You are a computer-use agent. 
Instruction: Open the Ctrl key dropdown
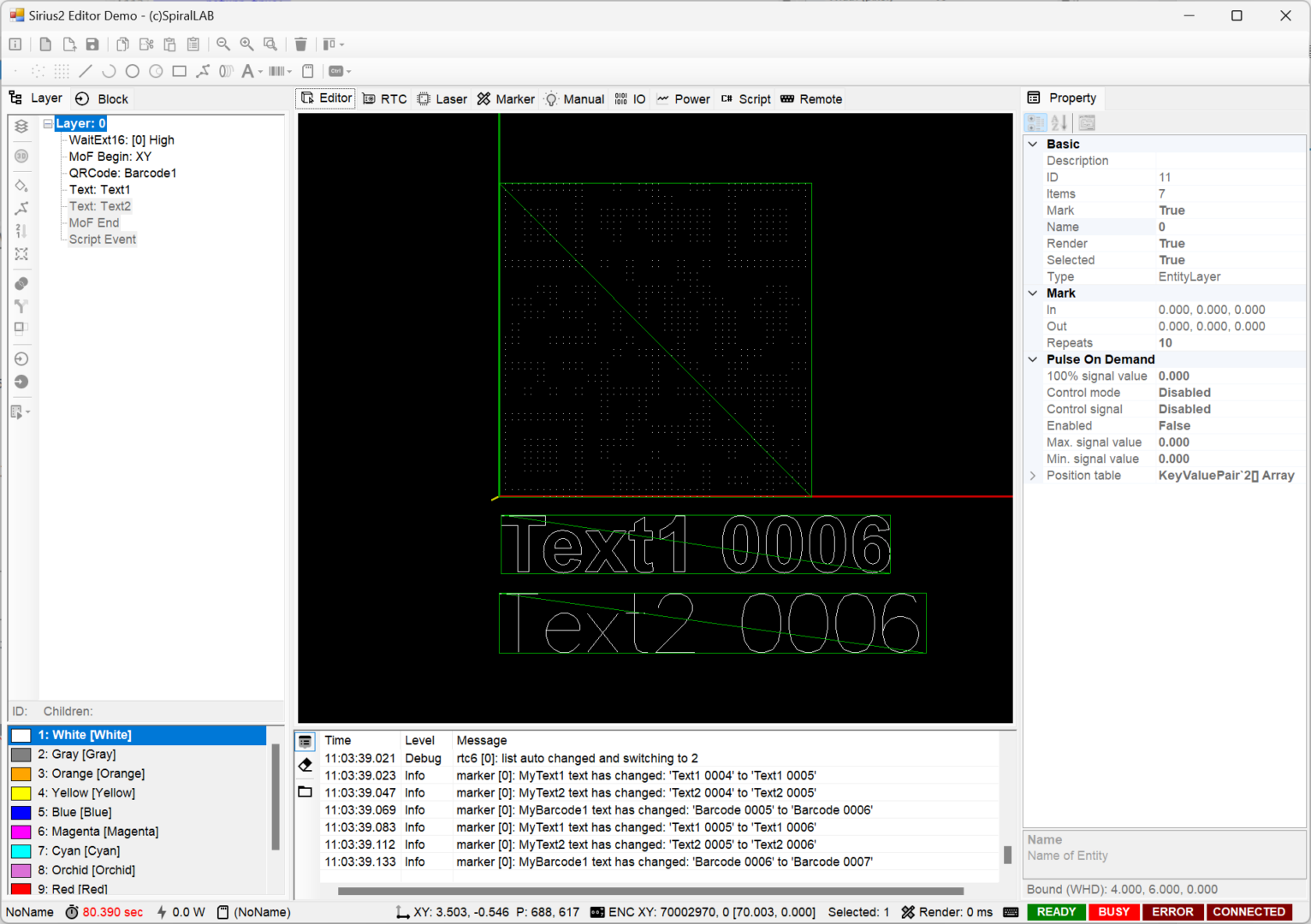(348, 72)
